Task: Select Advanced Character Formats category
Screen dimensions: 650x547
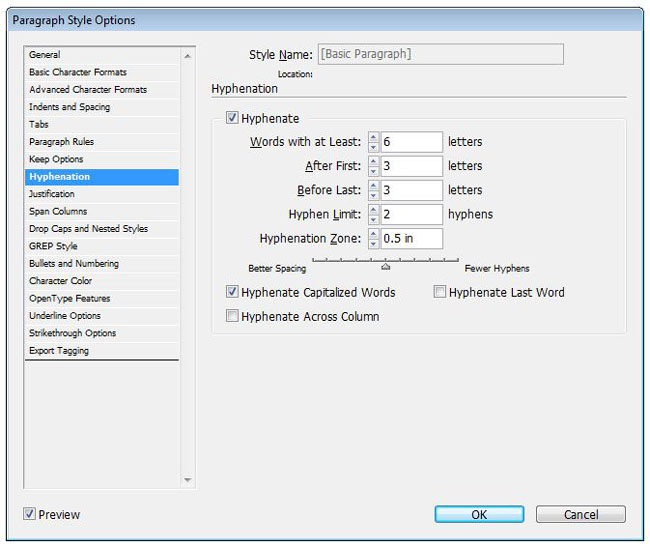Action: point(102,90)
